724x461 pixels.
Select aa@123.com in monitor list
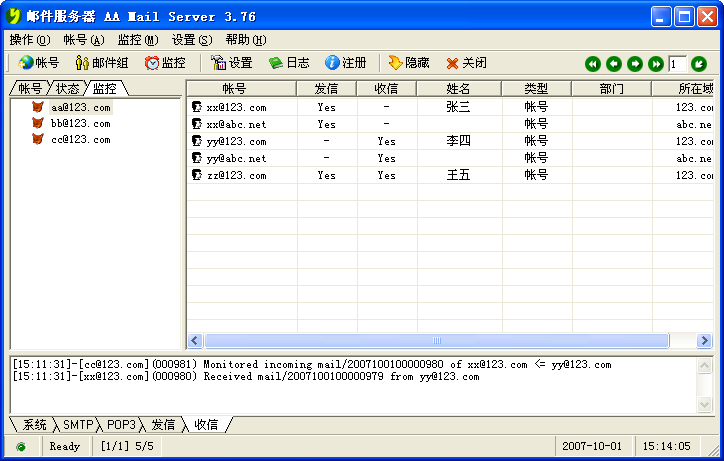tap(81, 108)
